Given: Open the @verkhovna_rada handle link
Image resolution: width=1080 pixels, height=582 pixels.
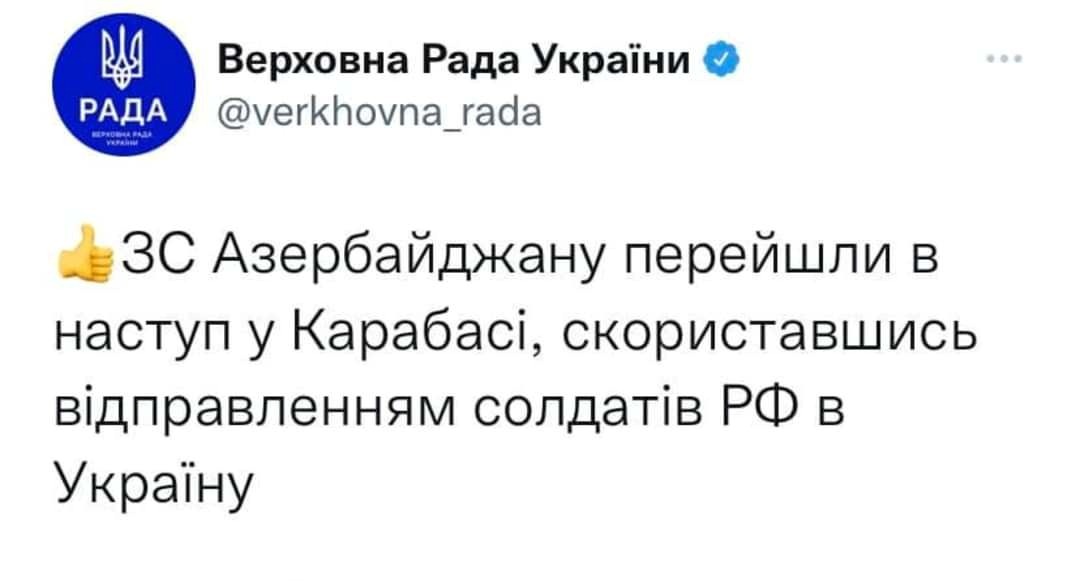Looking at the screenshot, I should click(x=380, y=113).
